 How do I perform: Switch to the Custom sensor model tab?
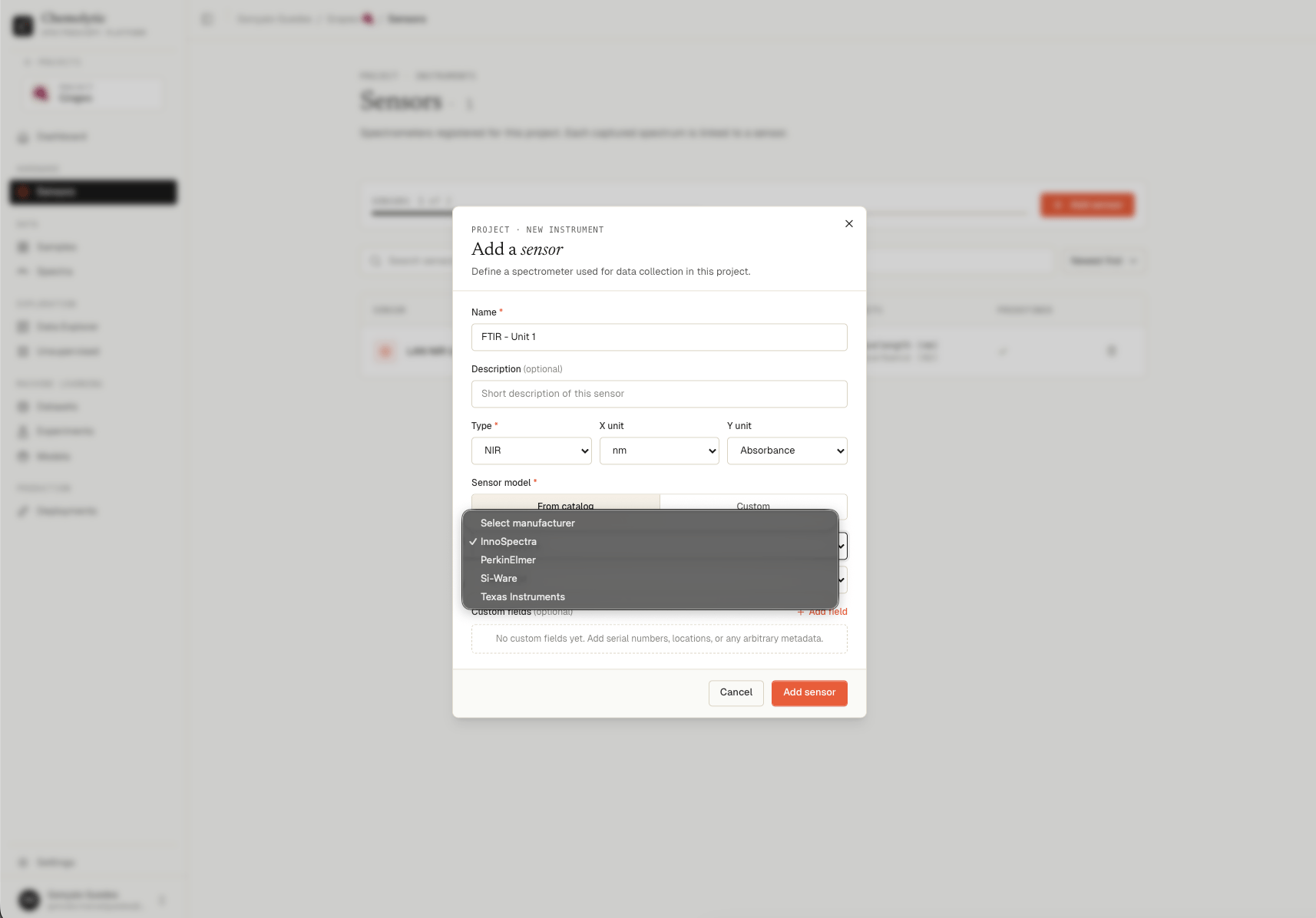point(753,503)
